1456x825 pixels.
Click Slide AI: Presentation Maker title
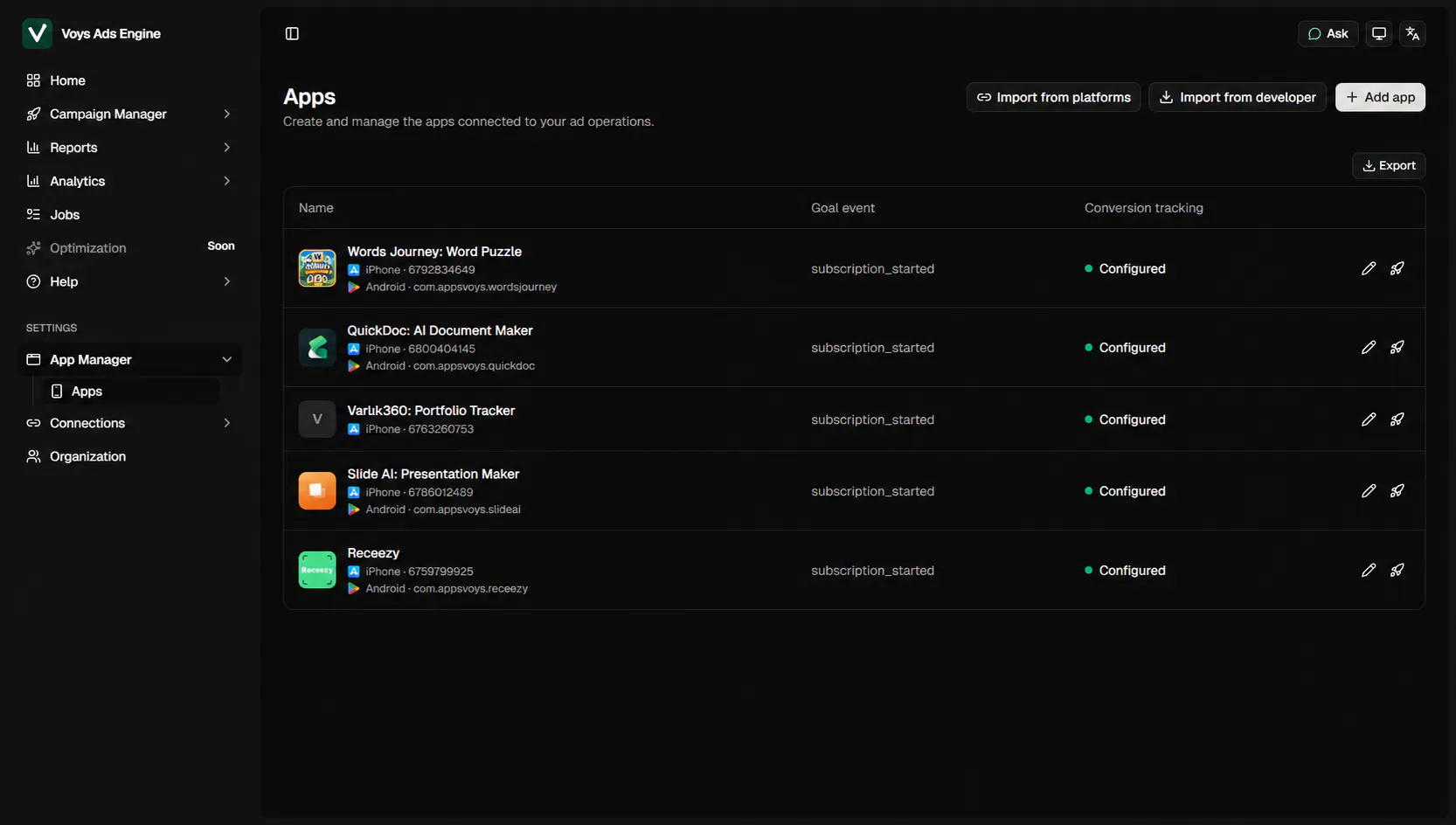[x=433, y=474]
